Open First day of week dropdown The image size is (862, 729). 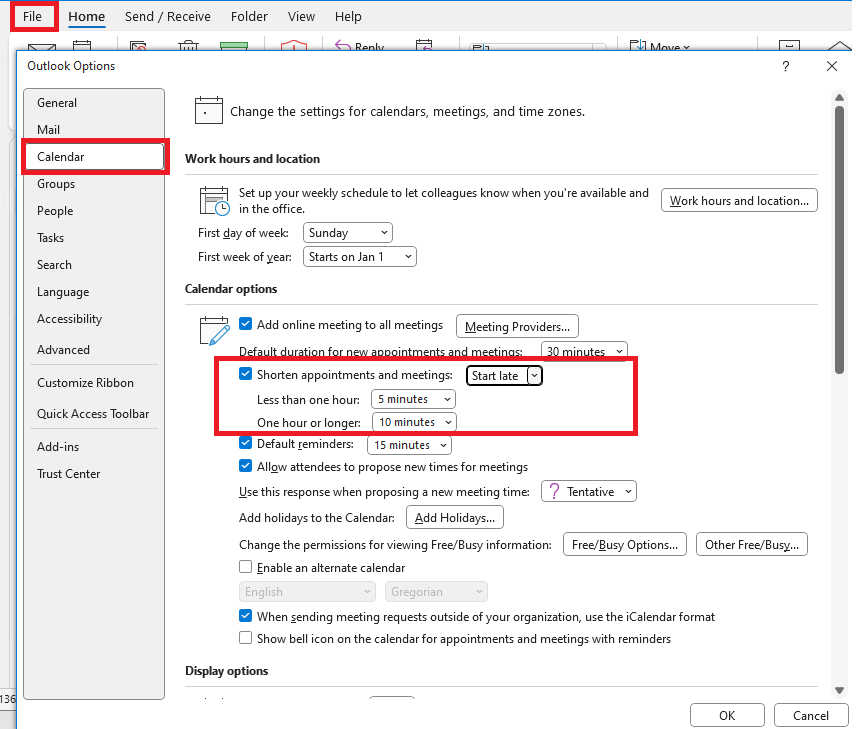pos(347,233)
